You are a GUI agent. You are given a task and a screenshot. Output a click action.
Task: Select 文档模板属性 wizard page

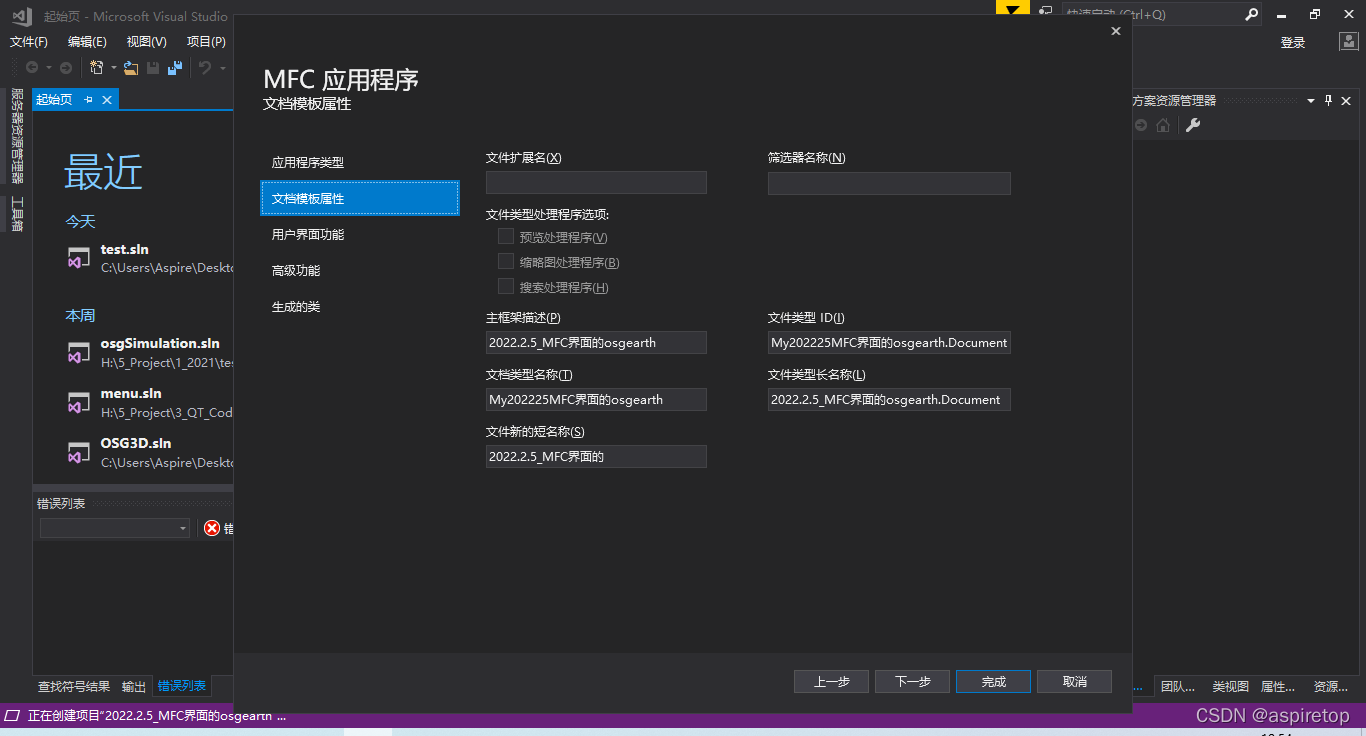point(360,198)
